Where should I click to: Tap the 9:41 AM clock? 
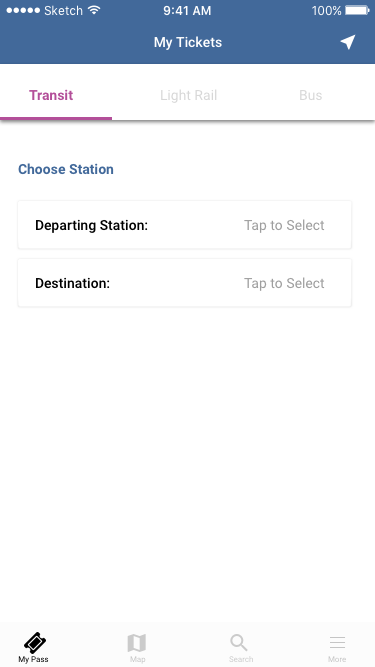point(187,11)
